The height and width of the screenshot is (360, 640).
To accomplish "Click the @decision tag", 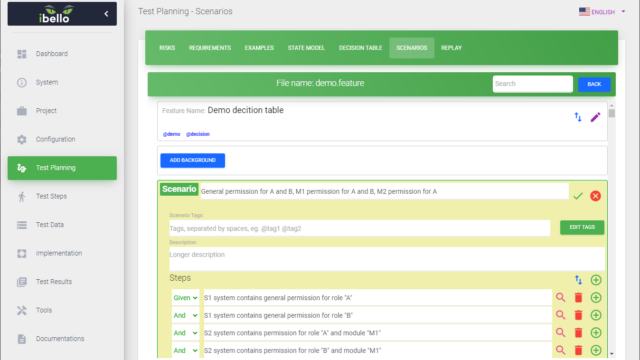I will [198, 134].
